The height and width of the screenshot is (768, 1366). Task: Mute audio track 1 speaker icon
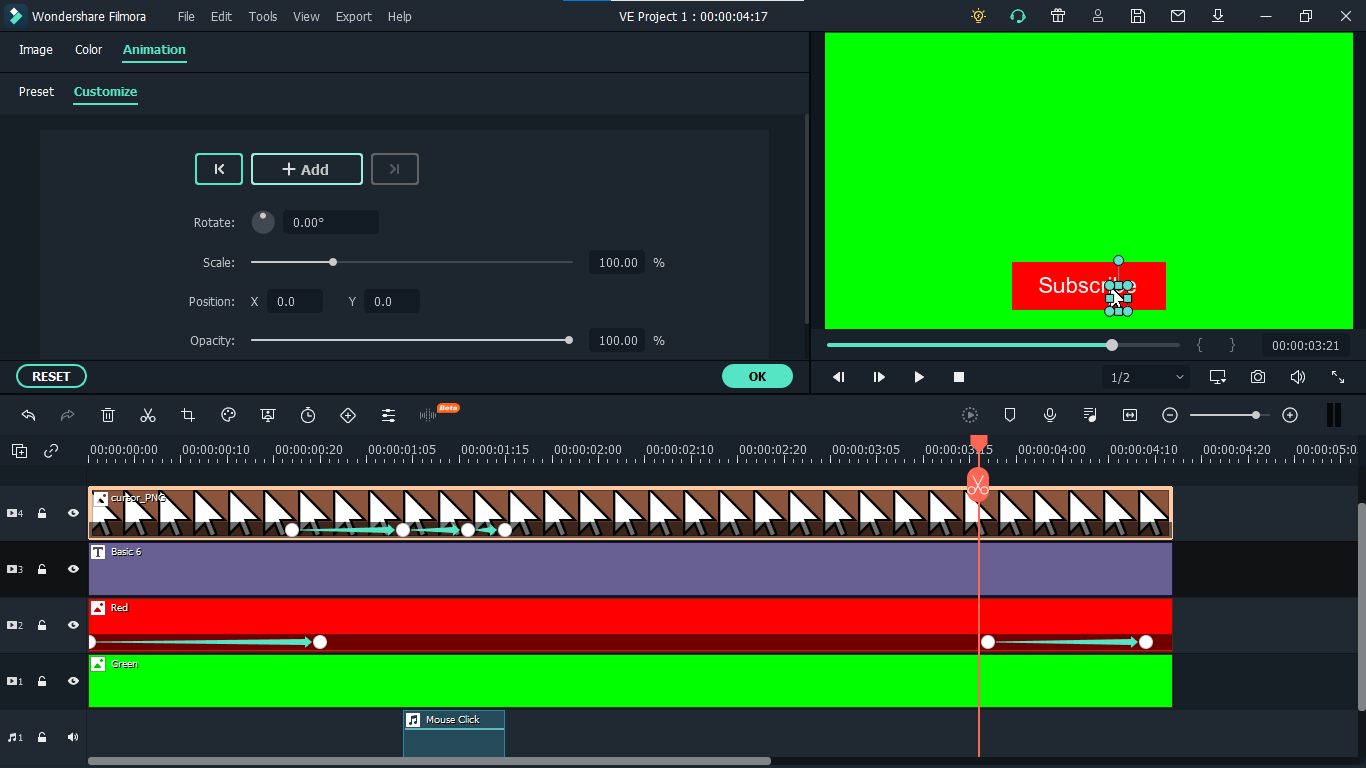pyautogui.click(x=73, y=737)
